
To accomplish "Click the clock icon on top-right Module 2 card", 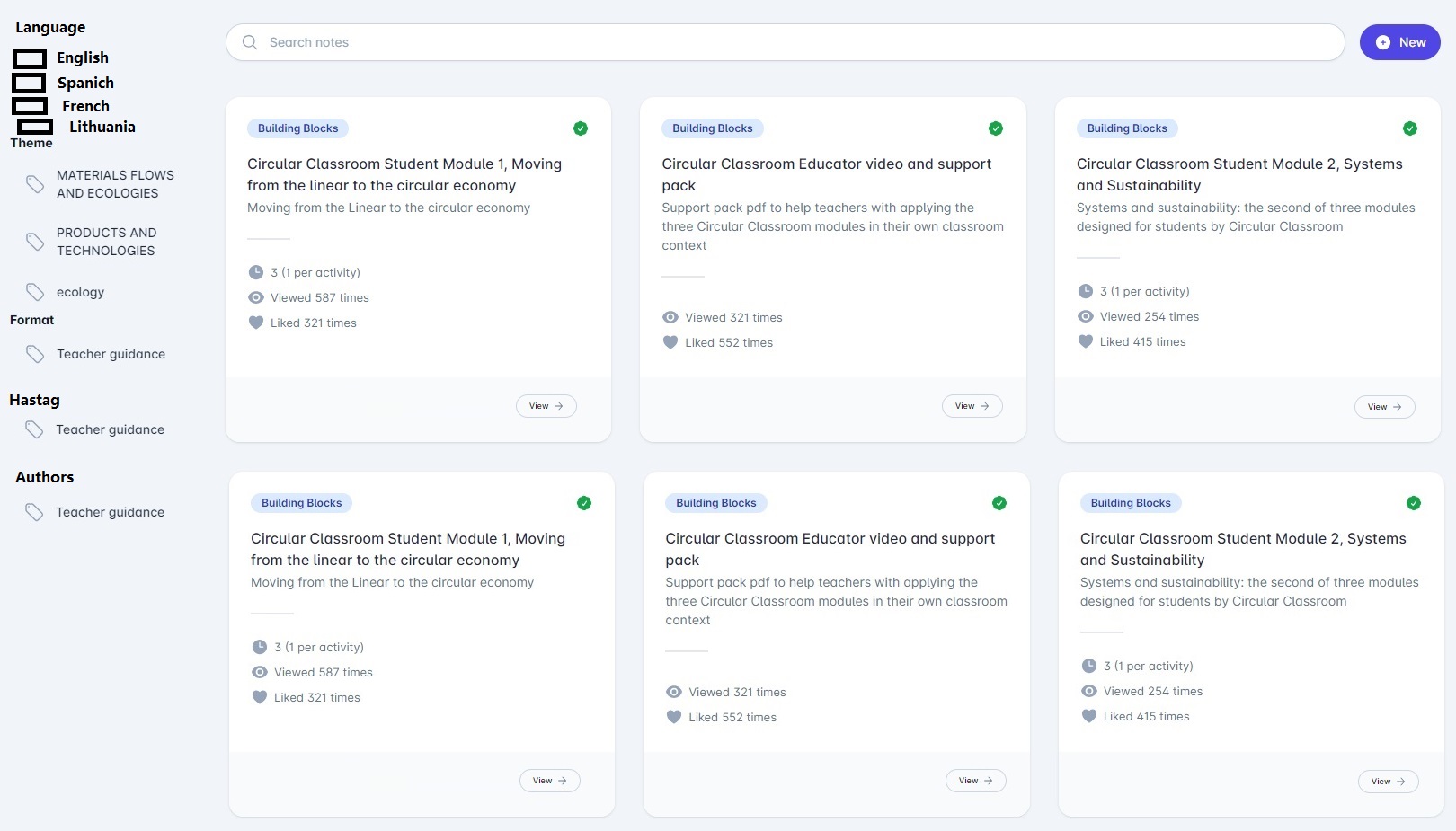I will tap(1086, 291).
